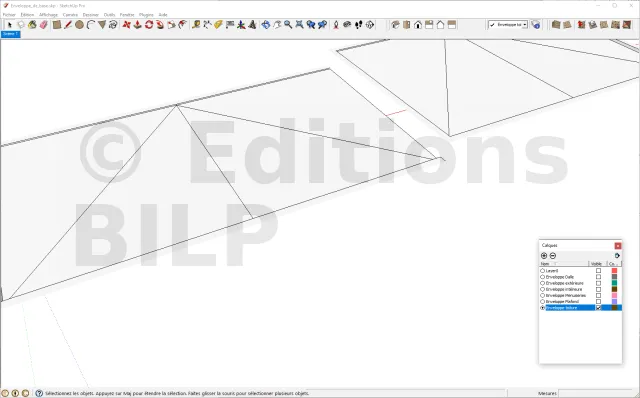Add a new layer with plus button
The image size is (640, 398).
click(x=544, y=256)
